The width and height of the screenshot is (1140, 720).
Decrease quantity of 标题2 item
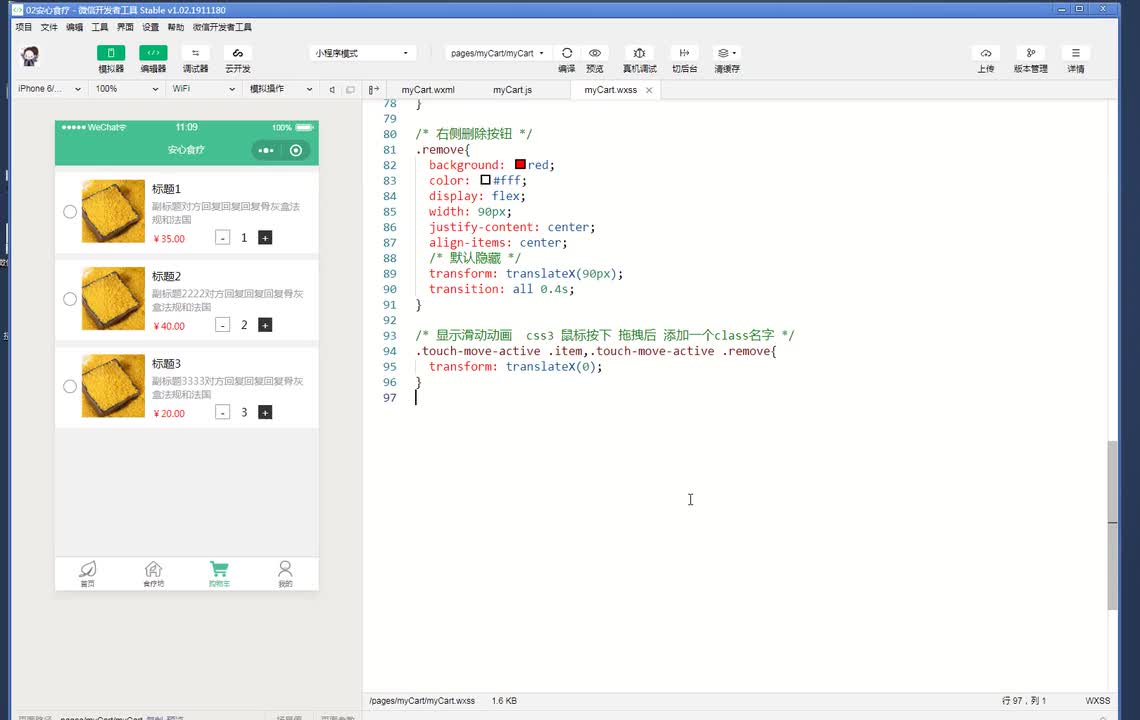(222, 325)
